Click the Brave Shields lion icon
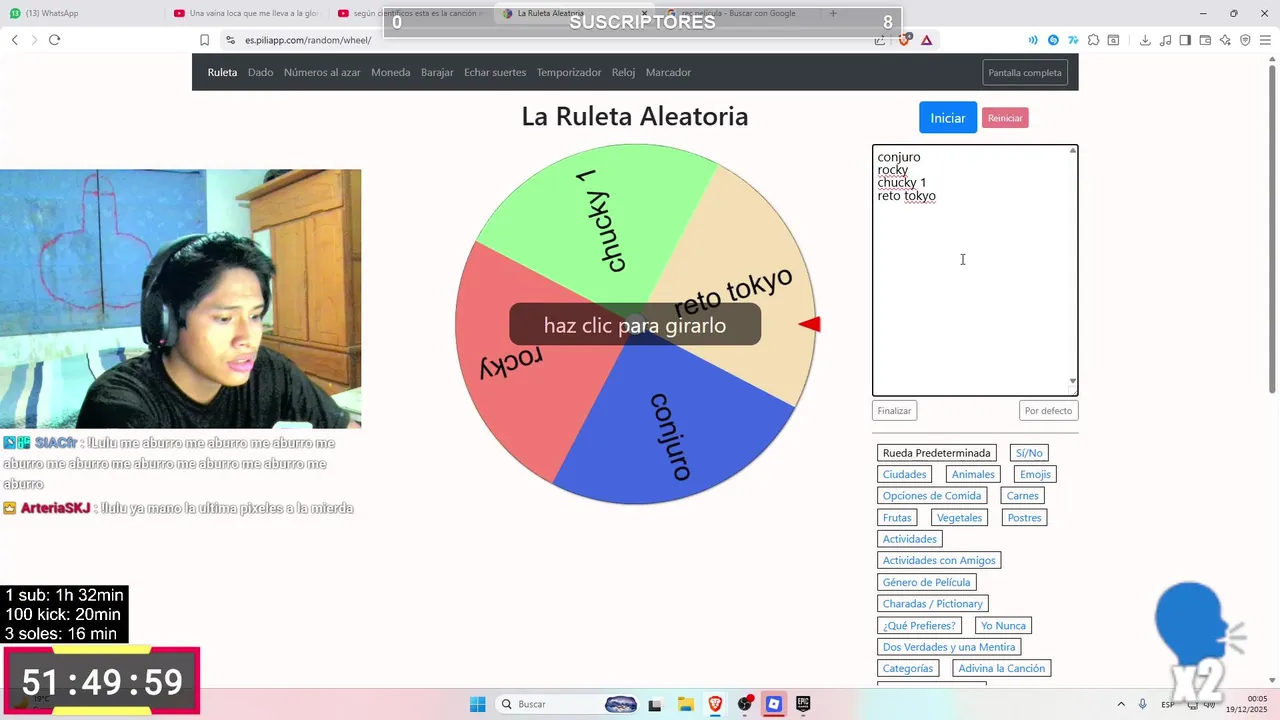This screenshot has width=1280, height=720. click(905, 40)
